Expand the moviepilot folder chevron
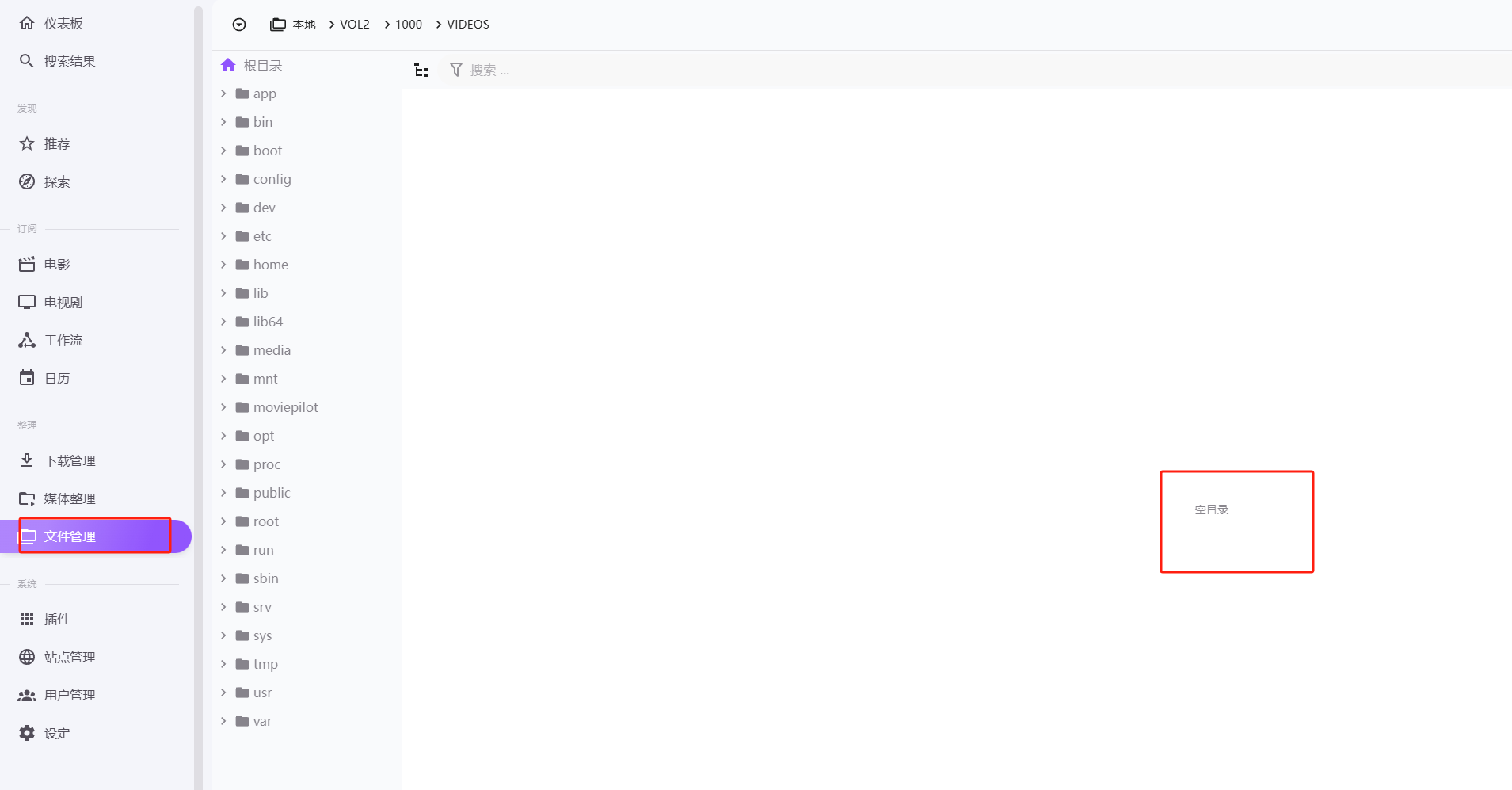 pos(223,407)
